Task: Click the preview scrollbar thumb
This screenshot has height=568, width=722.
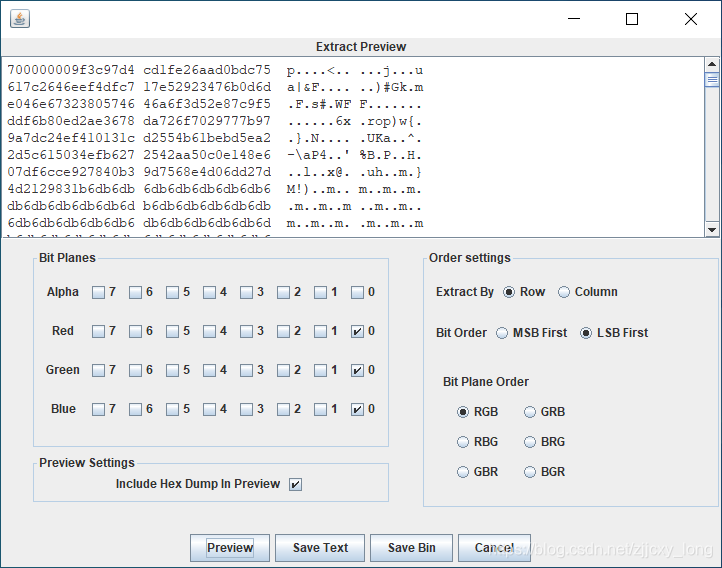Action: 712,80
